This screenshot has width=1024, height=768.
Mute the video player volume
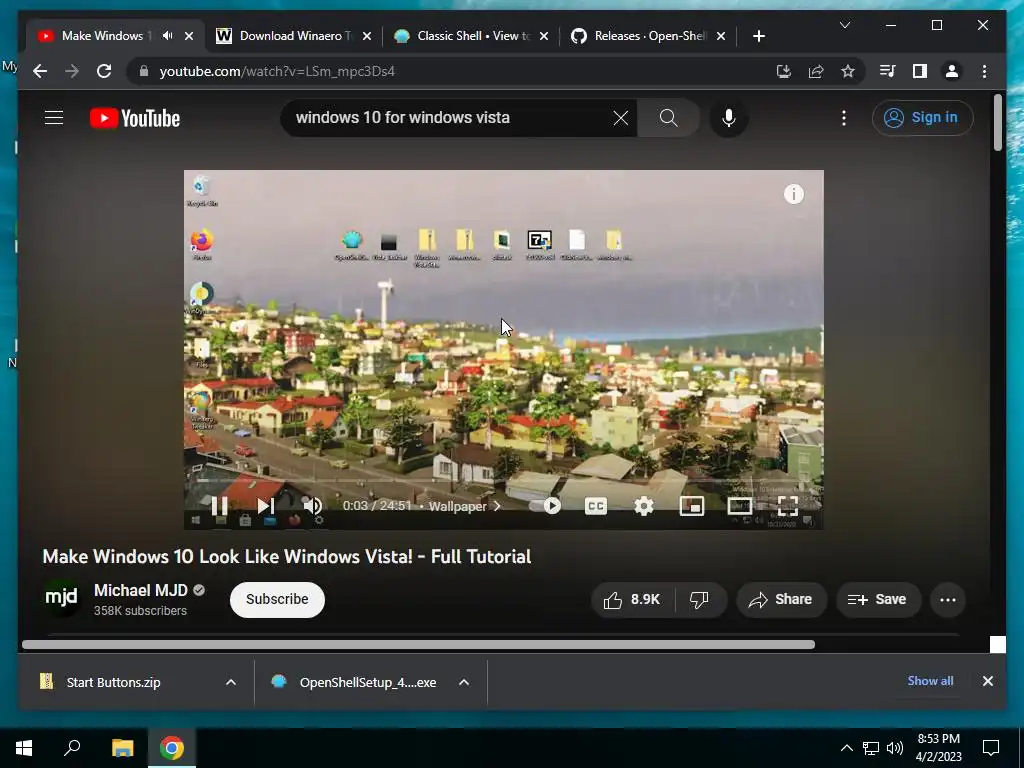point(313,505)
